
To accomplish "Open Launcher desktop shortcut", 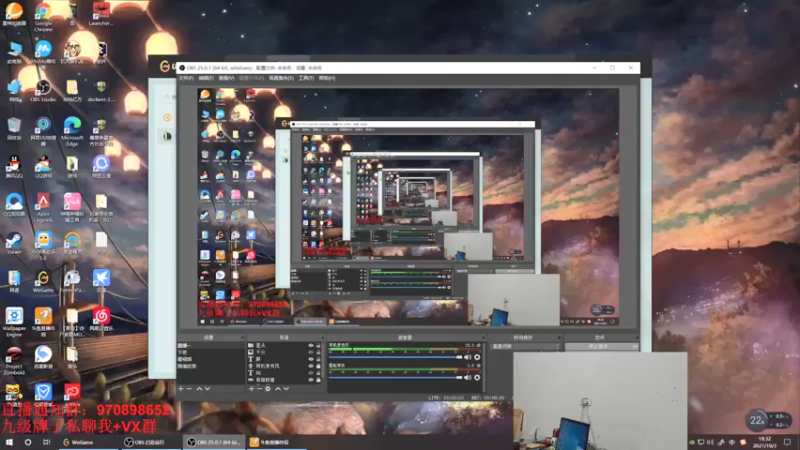I will point(101,14).
